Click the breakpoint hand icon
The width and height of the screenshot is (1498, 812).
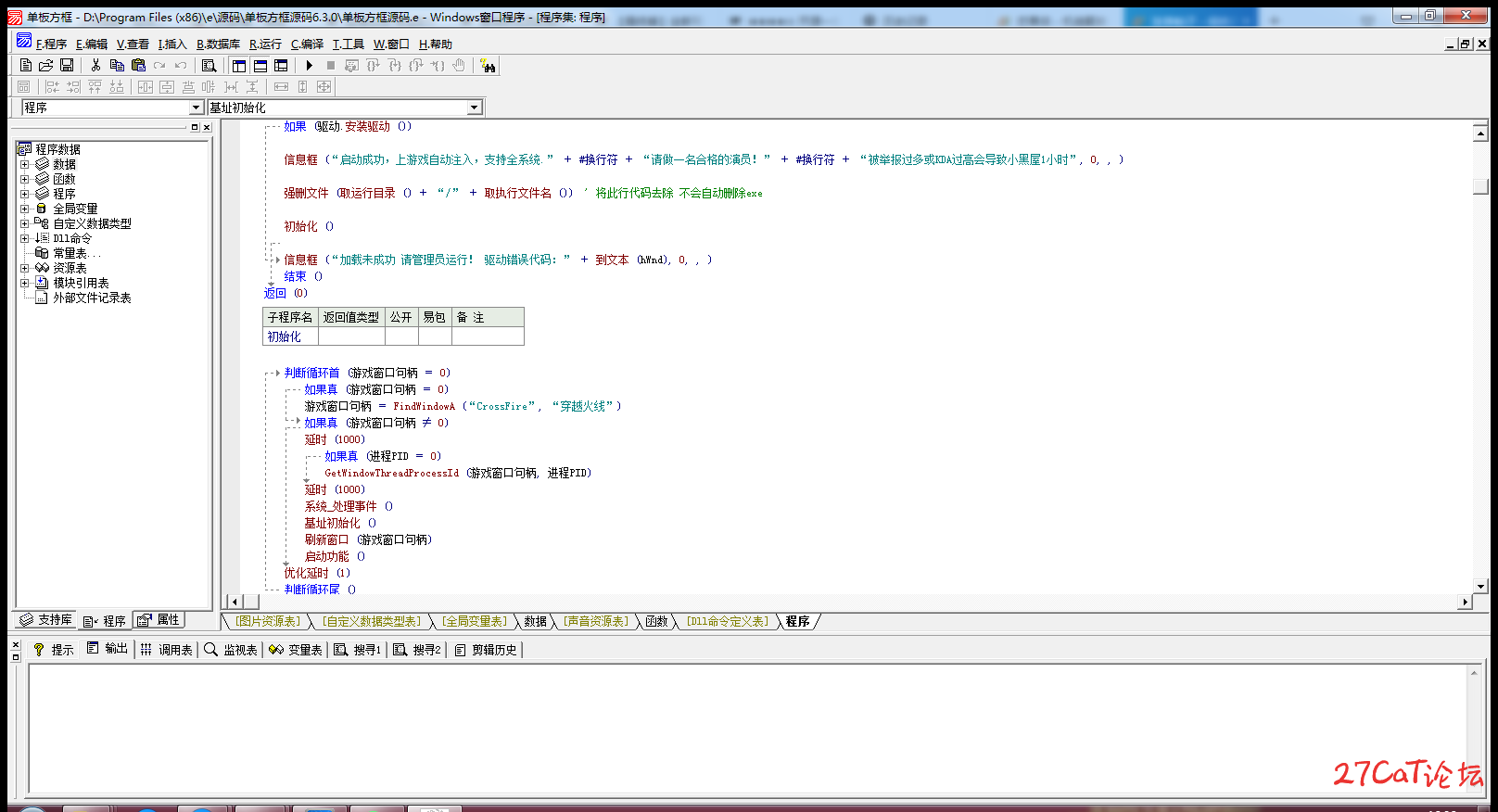[x=459, y=65]
